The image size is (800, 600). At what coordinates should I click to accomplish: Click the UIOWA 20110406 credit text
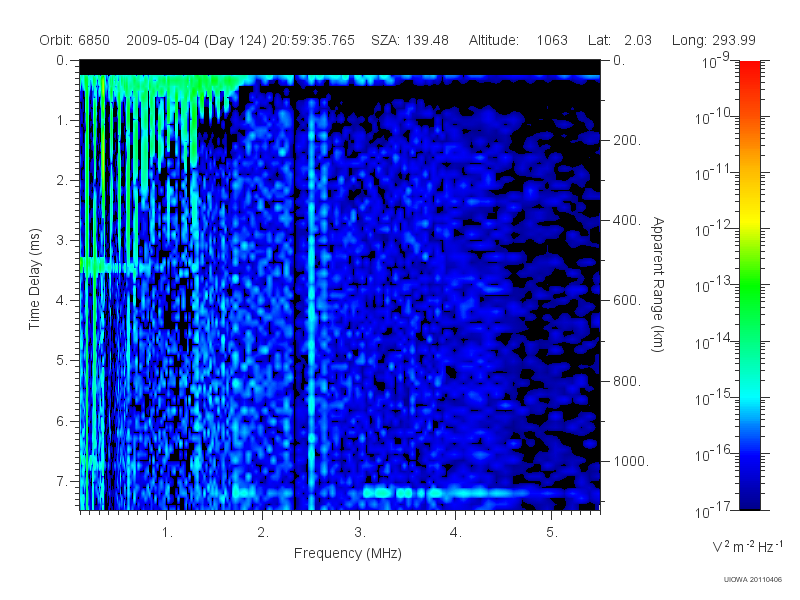(x=753, y=580)
